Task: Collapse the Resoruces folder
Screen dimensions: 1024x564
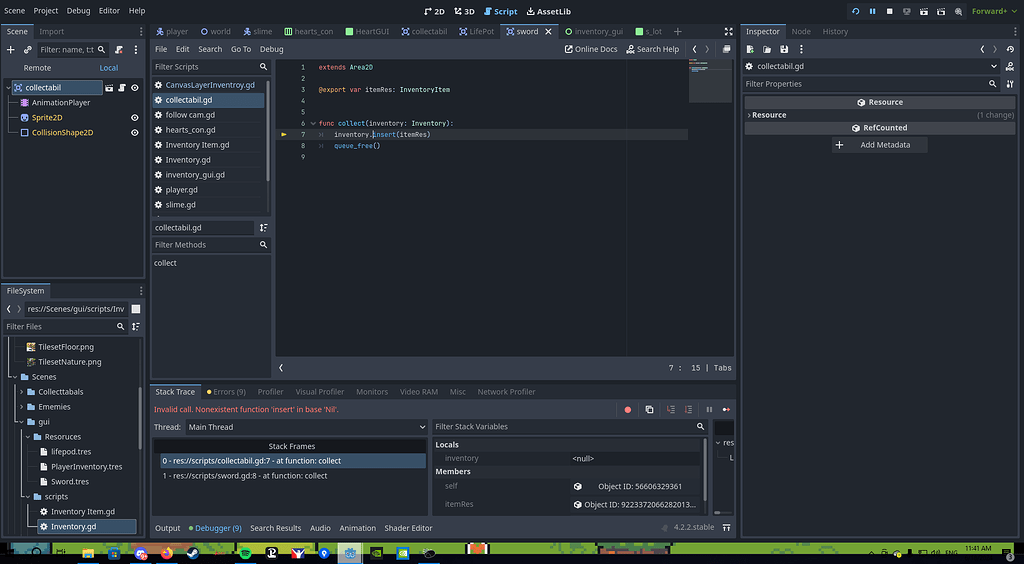Action: pyautogui.click(x=28, y=437)
